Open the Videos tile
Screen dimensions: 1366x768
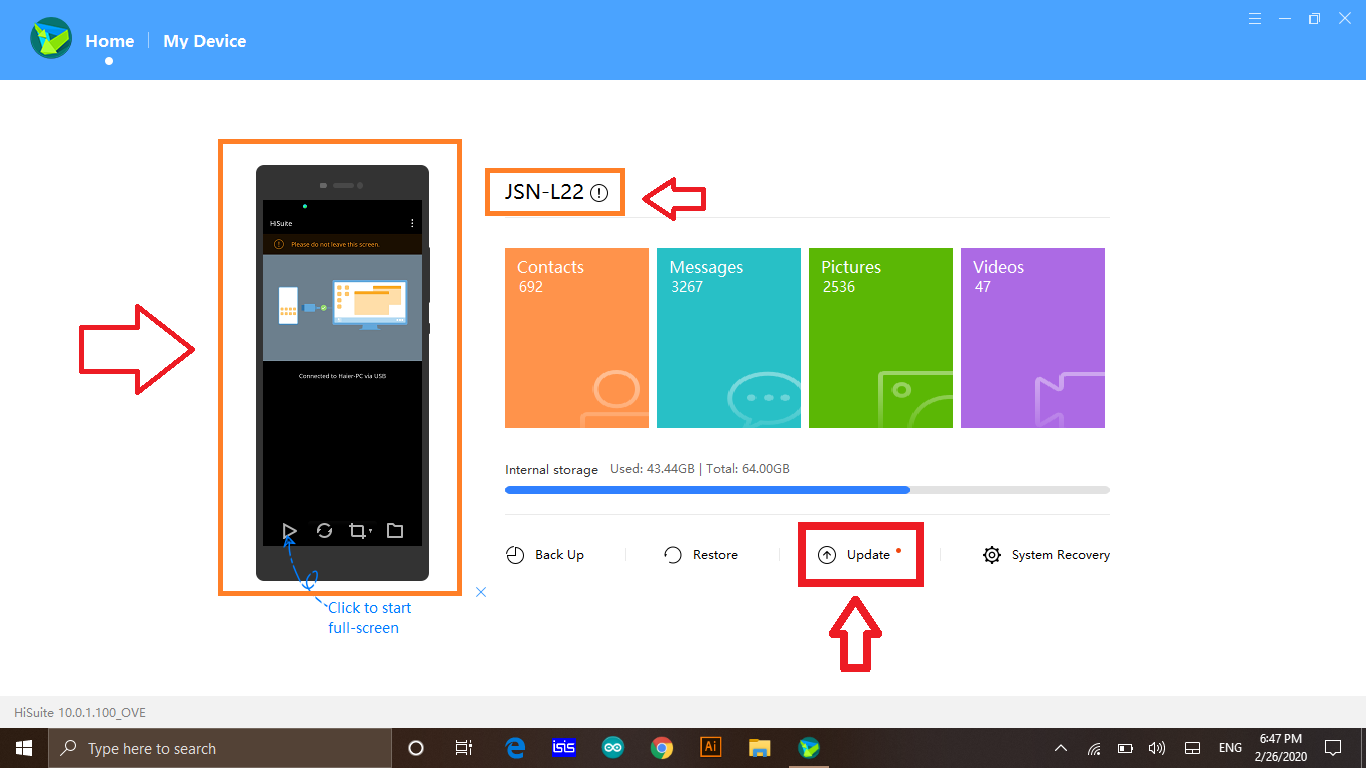[x=1033, y=338]
